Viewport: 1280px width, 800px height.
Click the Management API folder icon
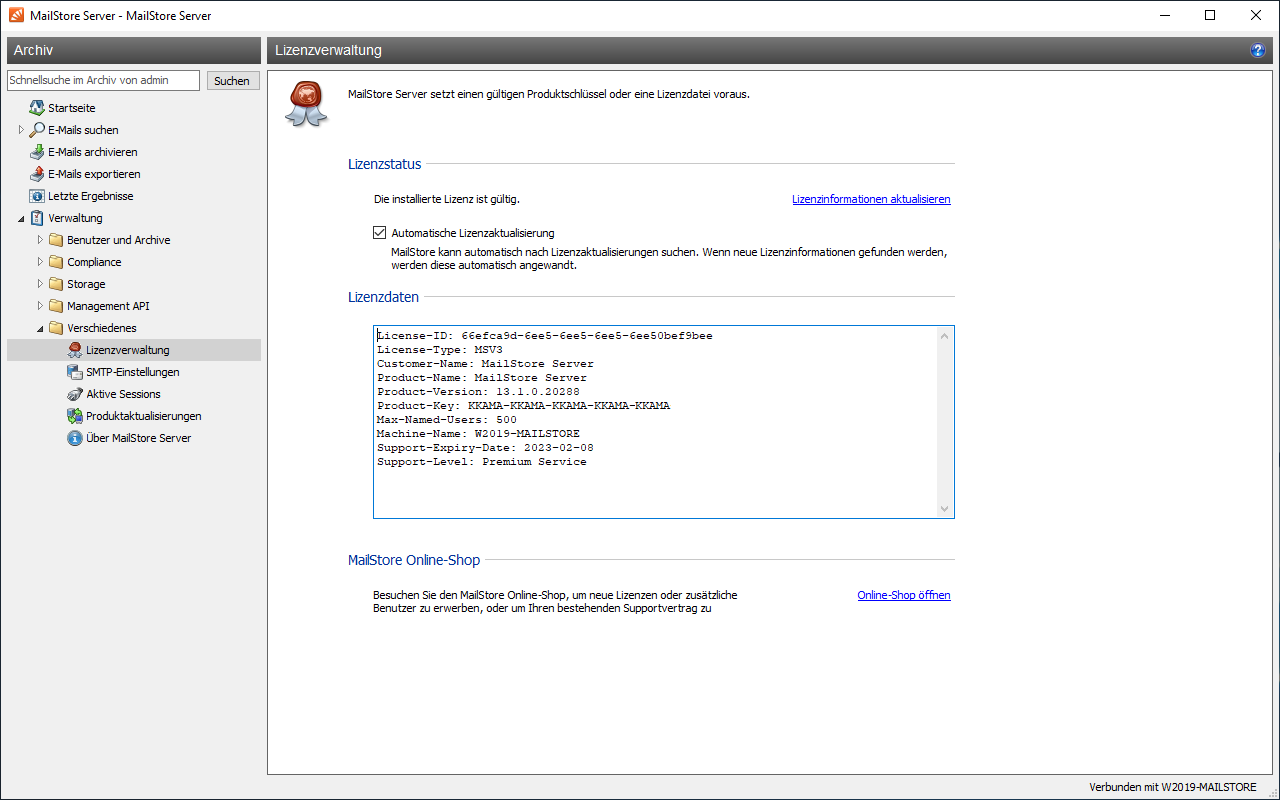pyautogui.click(x=56, y=306)
